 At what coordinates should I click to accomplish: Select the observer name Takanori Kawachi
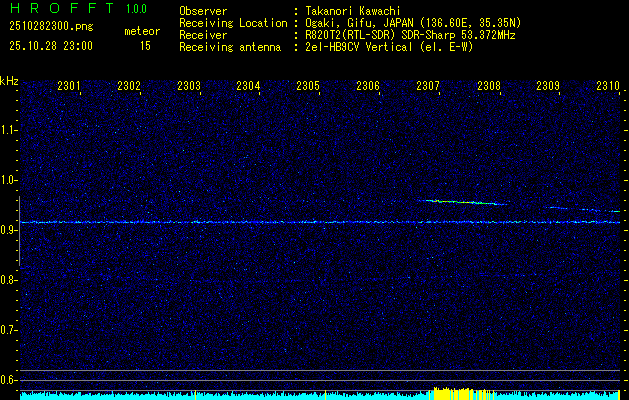354,10
